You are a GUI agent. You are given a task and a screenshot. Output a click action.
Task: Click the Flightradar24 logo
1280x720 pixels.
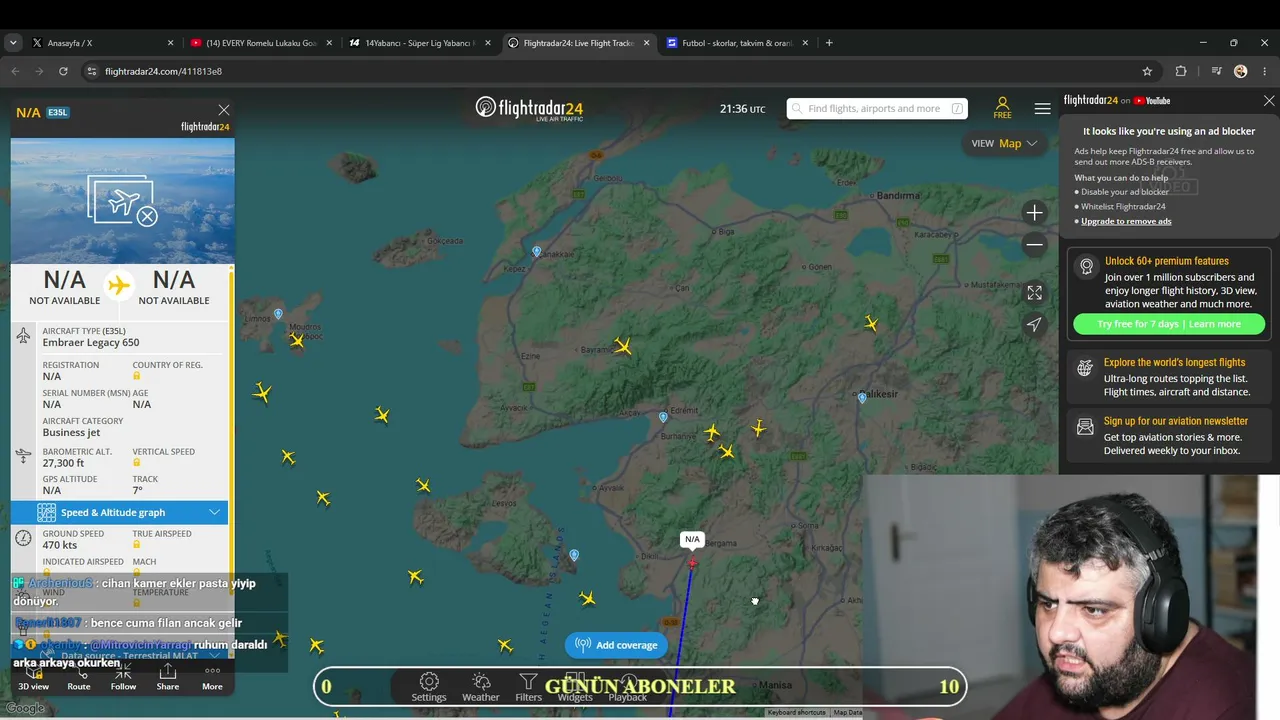529,109
